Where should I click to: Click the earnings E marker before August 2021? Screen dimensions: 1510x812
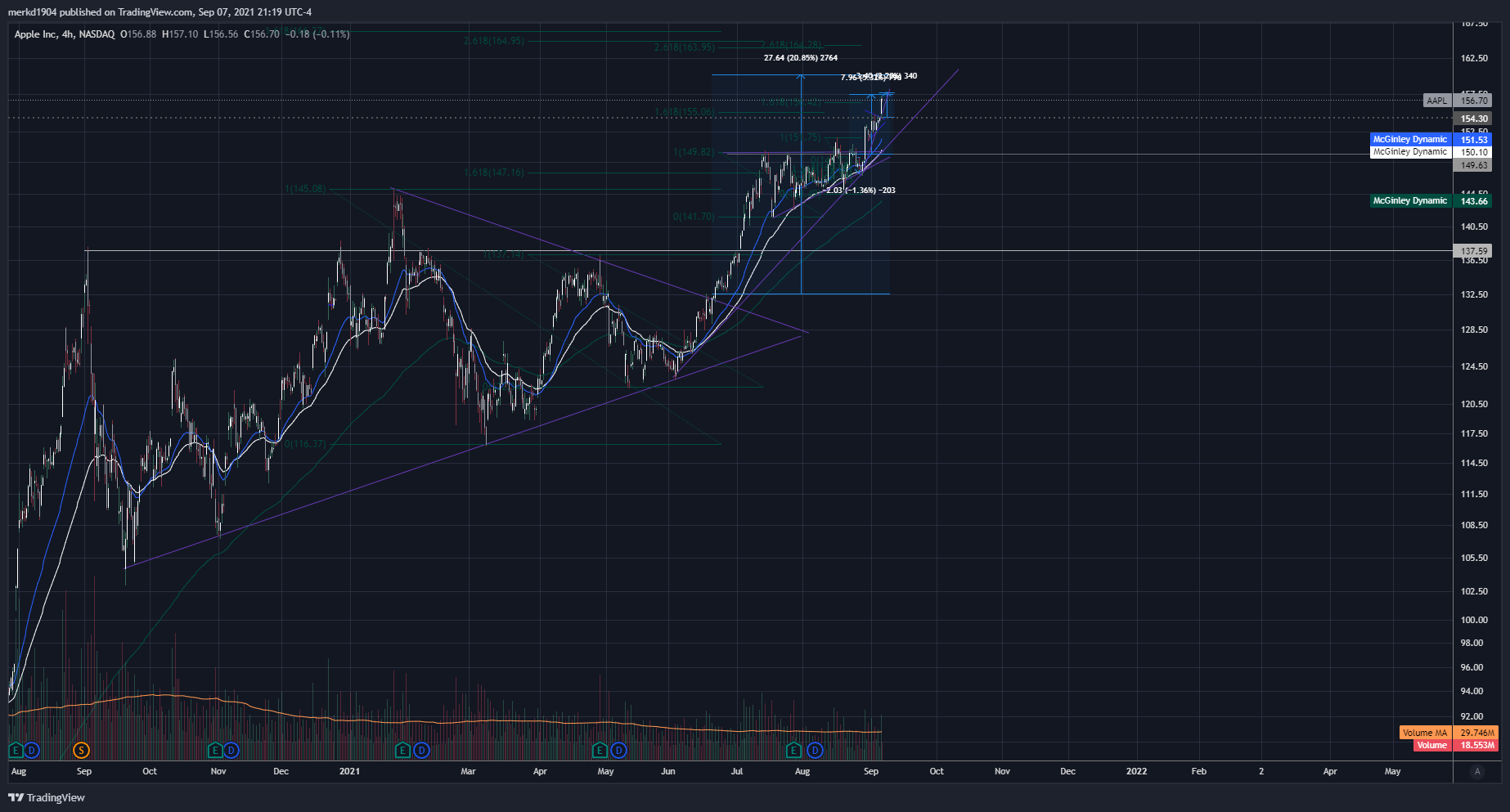(793, 750)
